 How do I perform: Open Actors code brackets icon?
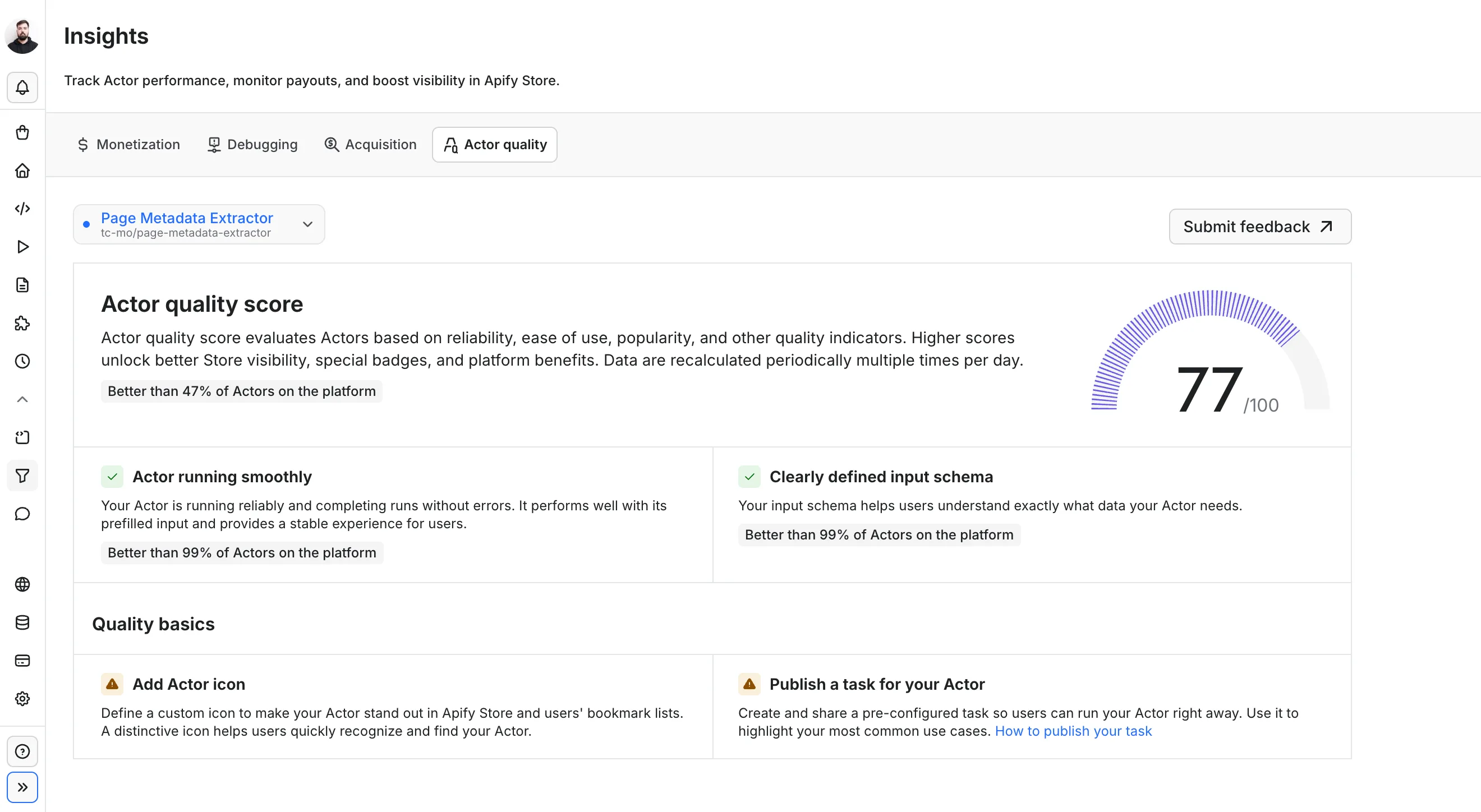(x=22, y=209)
